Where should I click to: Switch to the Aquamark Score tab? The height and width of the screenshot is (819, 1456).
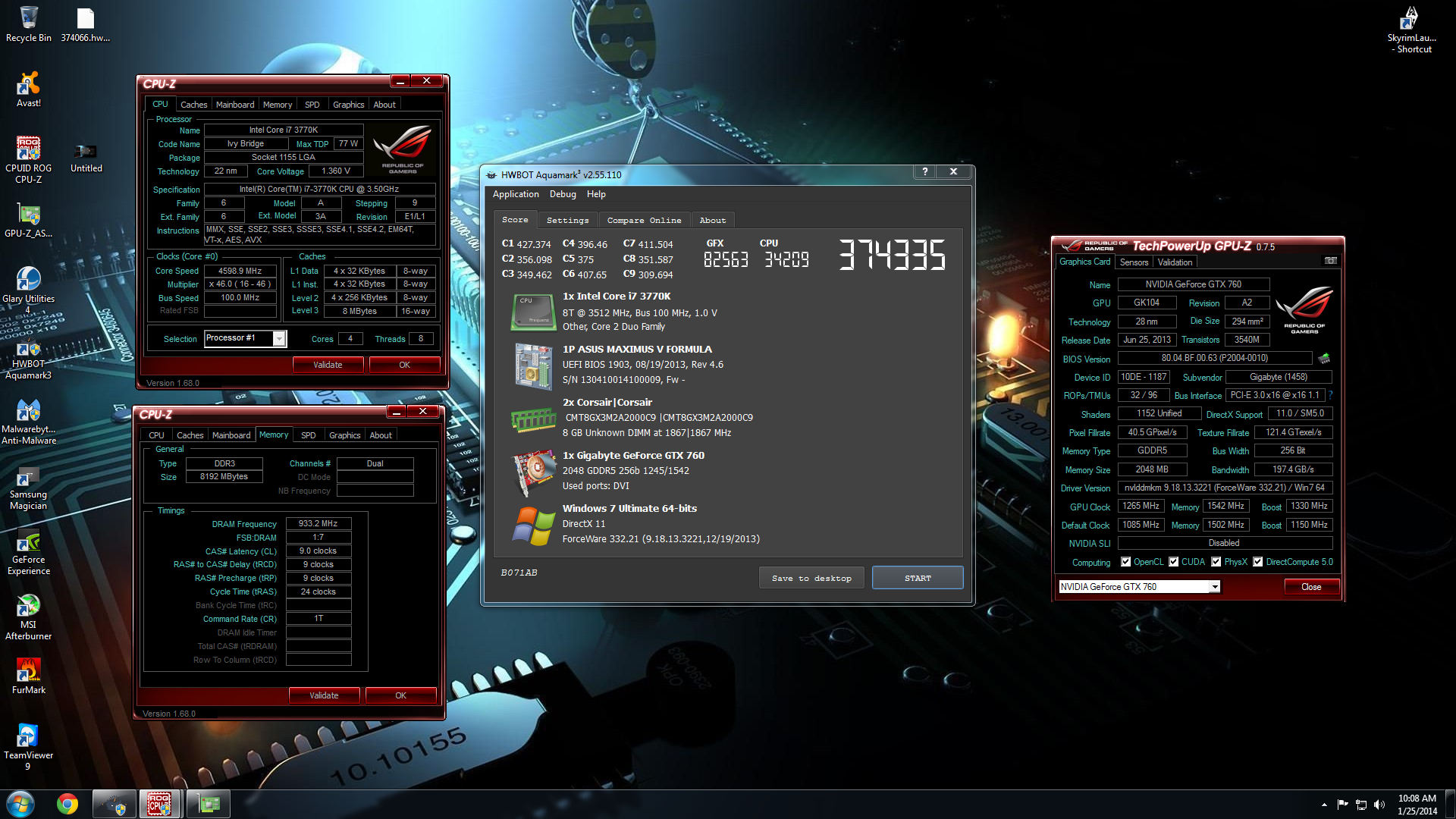[515, 219]
